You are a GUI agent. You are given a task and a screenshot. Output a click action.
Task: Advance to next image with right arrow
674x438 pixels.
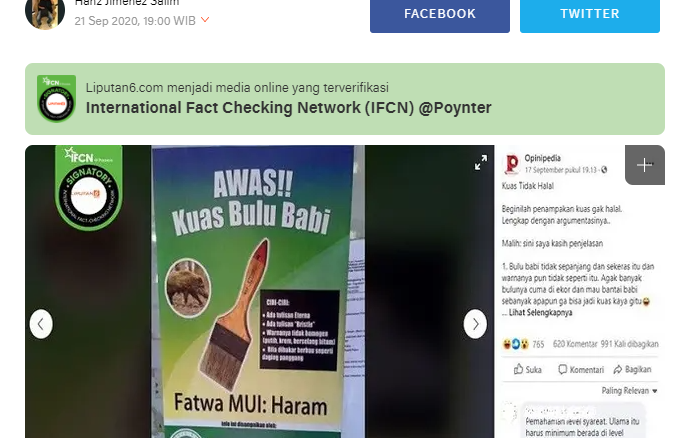pyautogui.click(x=475, y=324)
